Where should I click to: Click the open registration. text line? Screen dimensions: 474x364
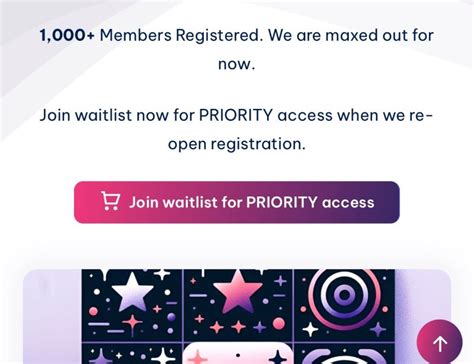click(237, 144)
